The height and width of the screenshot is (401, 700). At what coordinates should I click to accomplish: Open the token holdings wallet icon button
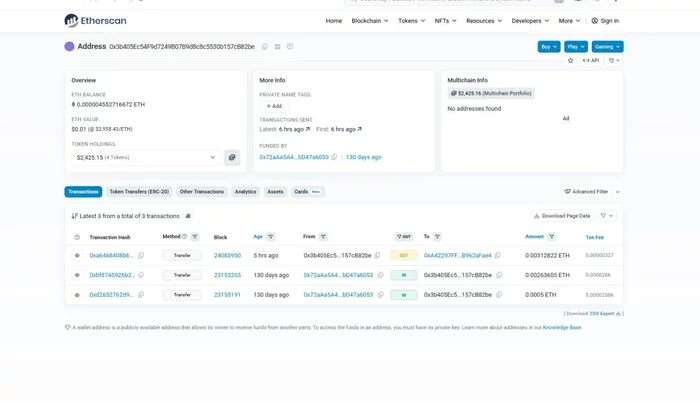click(x=232, y=157)
